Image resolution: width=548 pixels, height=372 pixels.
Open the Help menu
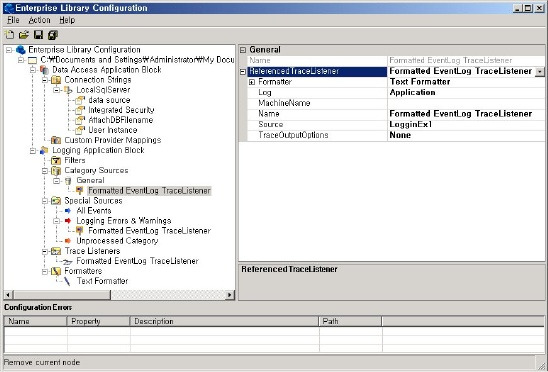point(67,20)
